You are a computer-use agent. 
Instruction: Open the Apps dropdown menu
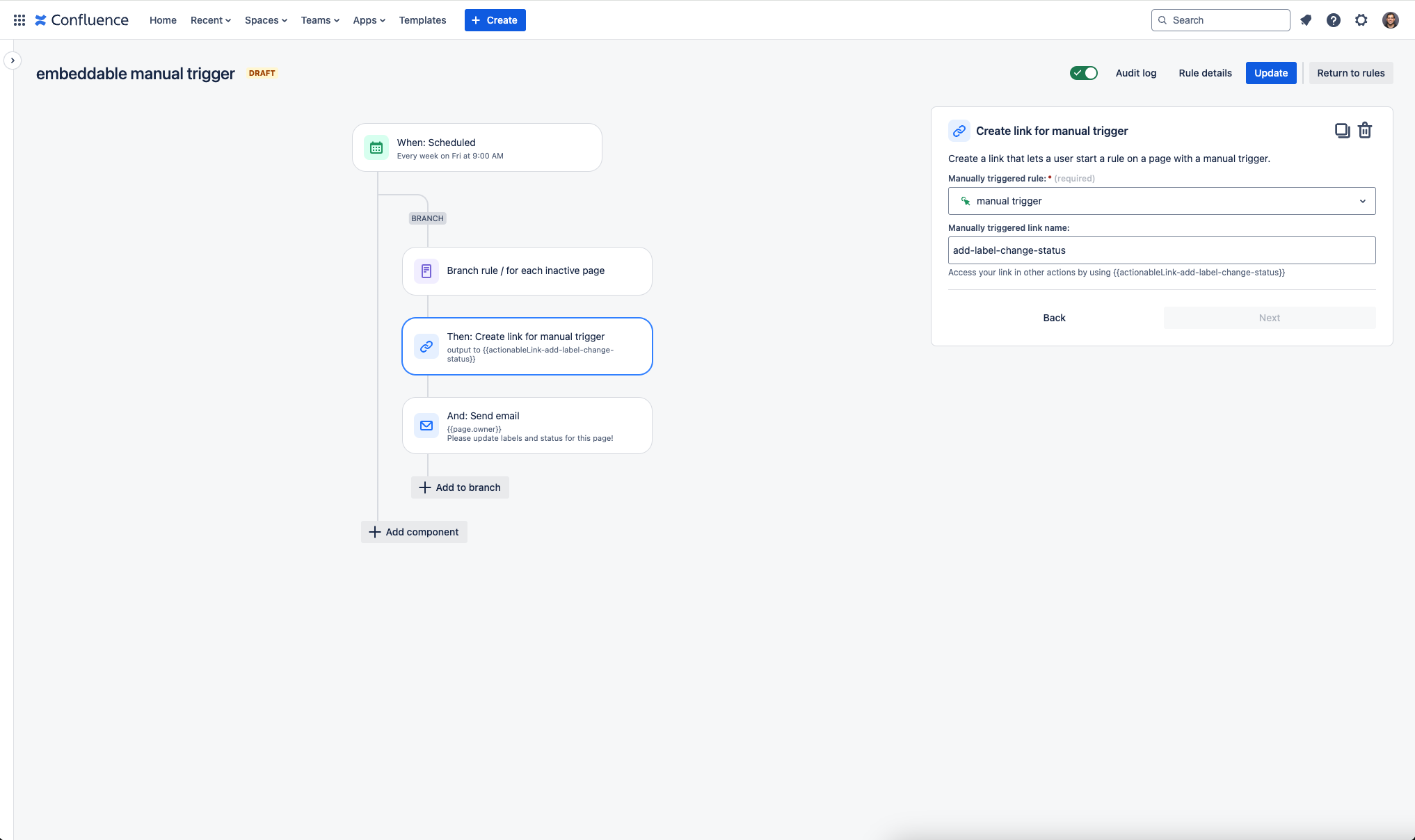369,20
